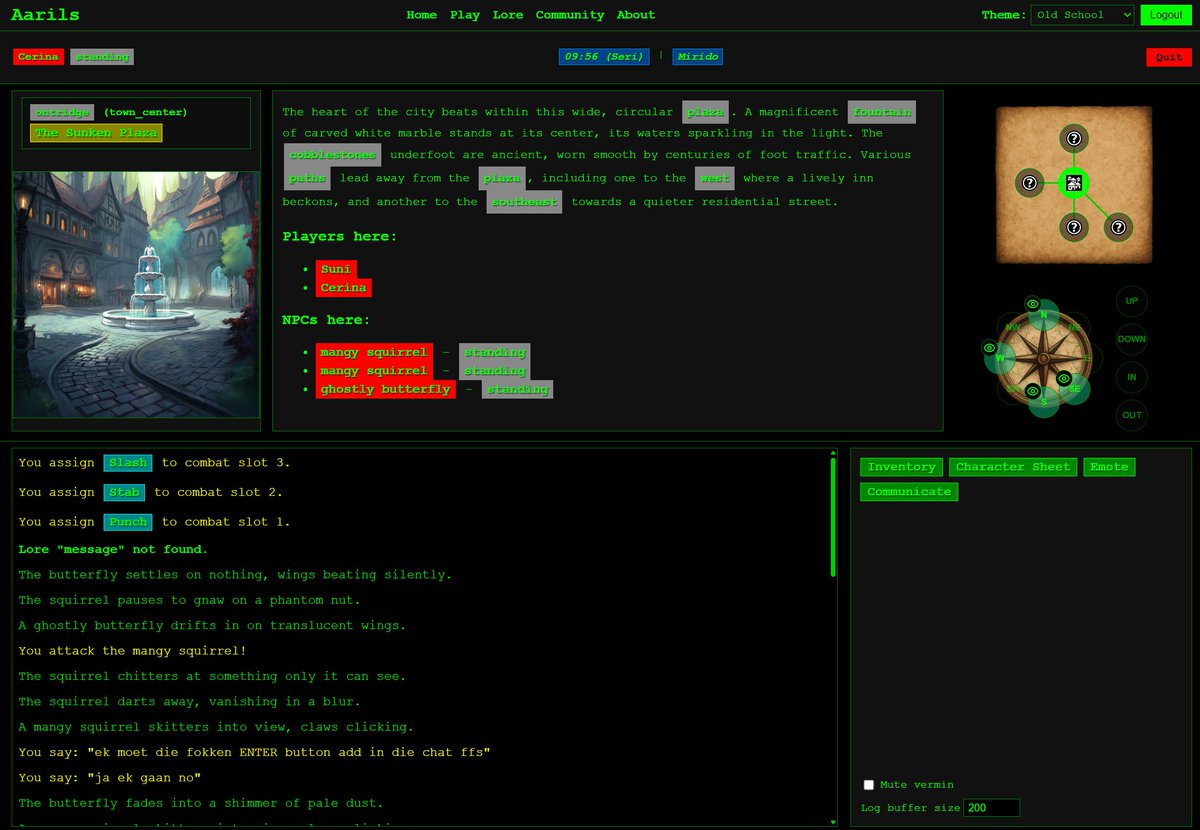1200x830 pixels.
Task: Click the 'Lore "message" not found.' log line
Action: point(113,550)
